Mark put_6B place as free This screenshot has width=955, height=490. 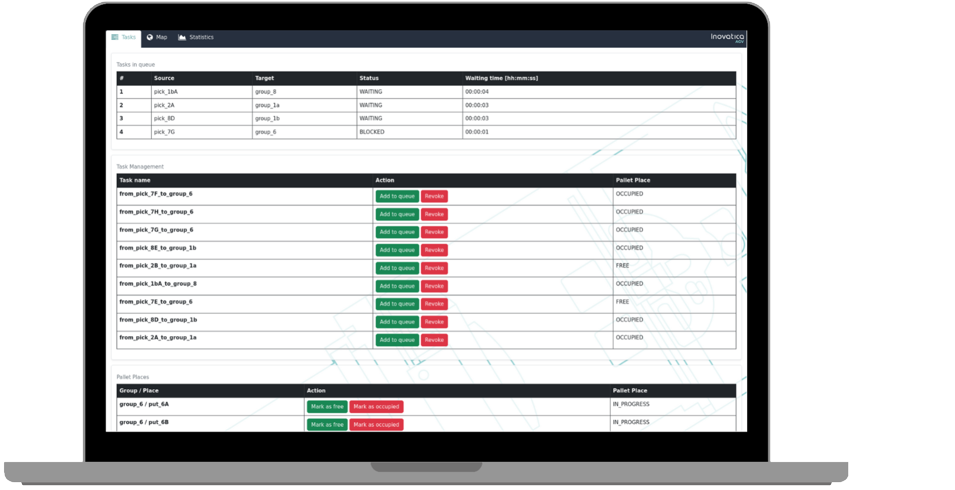coord(327,425)
